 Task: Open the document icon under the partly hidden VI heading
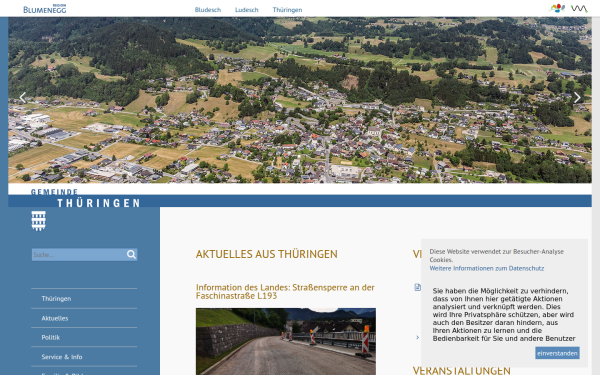pos(417,287)
